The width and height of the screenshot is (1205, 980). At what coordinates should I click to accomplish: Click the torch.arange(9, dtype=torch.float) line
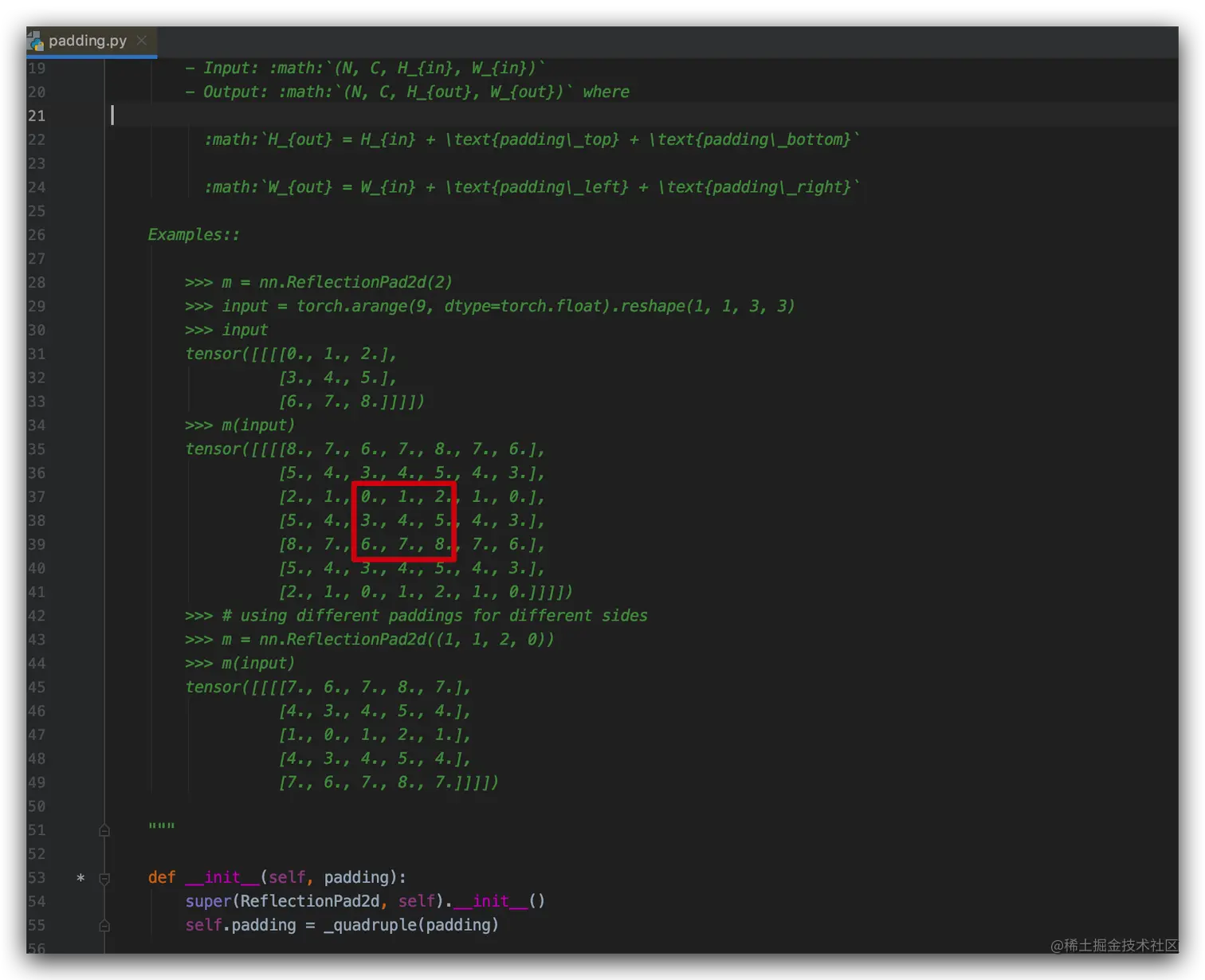[489, 306]
